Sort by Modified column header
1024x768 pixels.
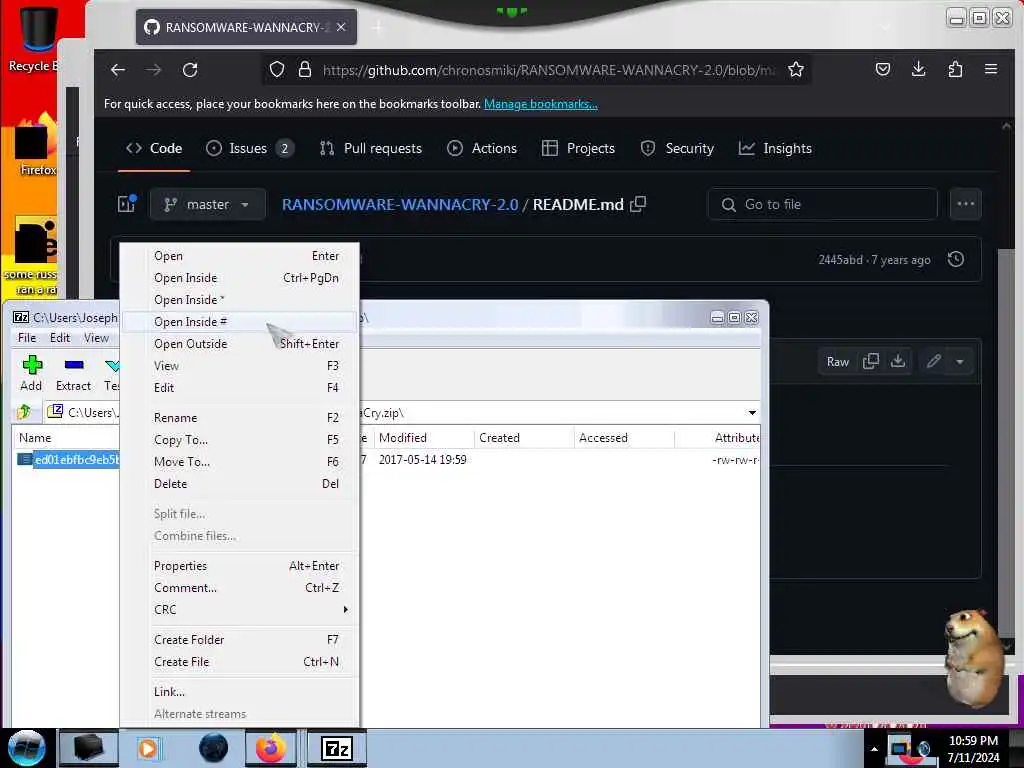pyautogui.click(x=423, y=438)
